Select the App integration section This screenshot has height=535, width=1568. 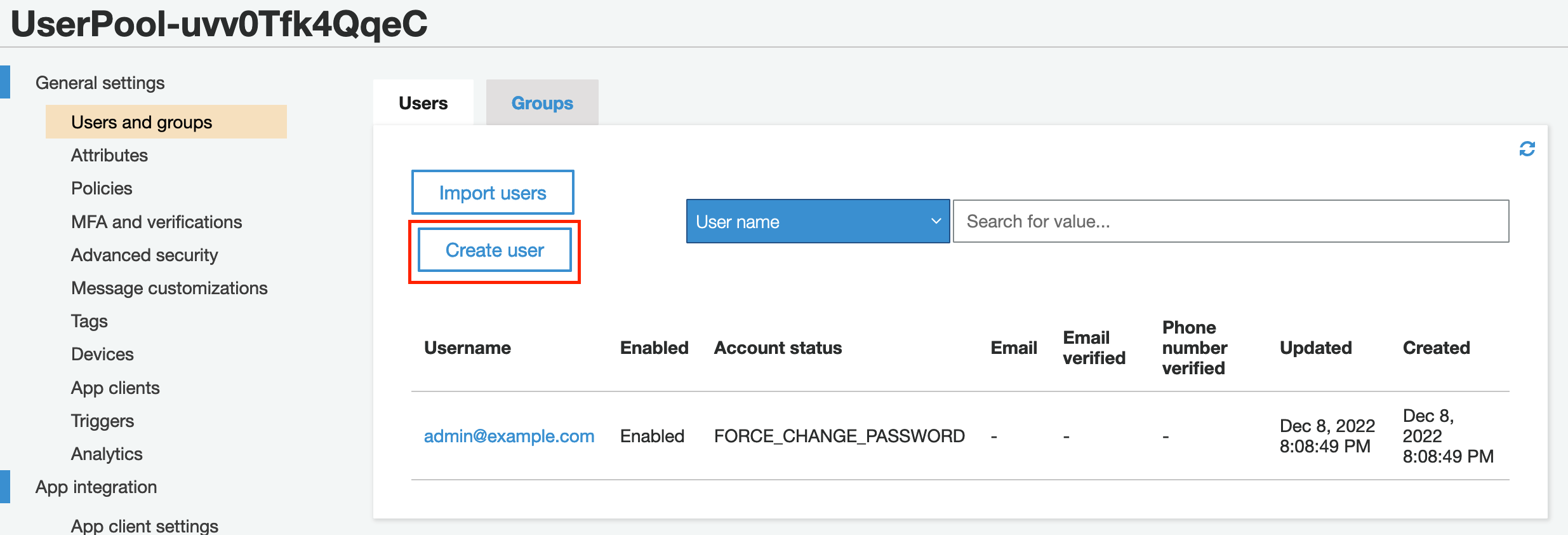pyautogui.click(x=96, y=487)
